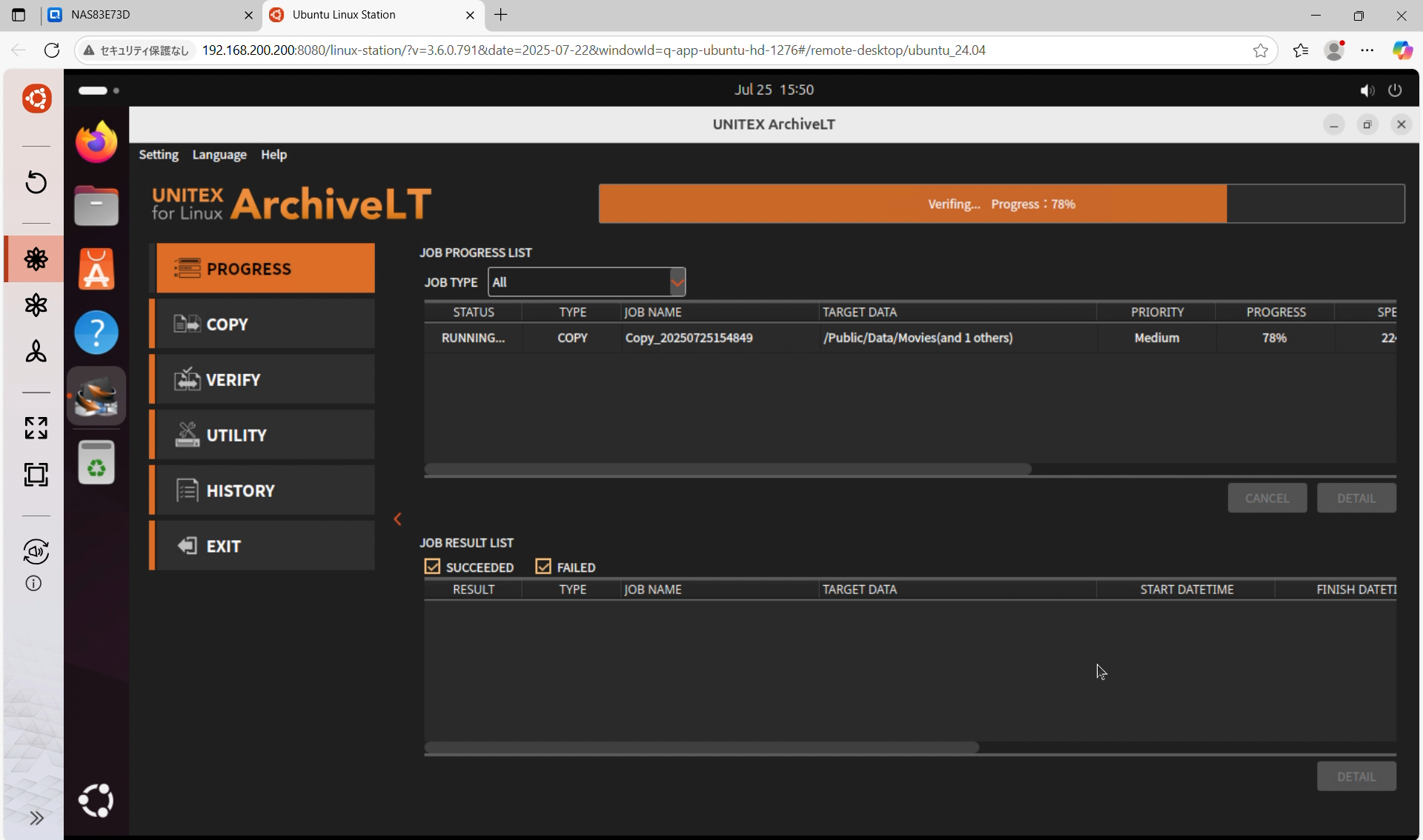This screenshot has width=1423, height=840.
Task: Open the clock showing Jul 25 15:50
Action: tap(774, 90)
